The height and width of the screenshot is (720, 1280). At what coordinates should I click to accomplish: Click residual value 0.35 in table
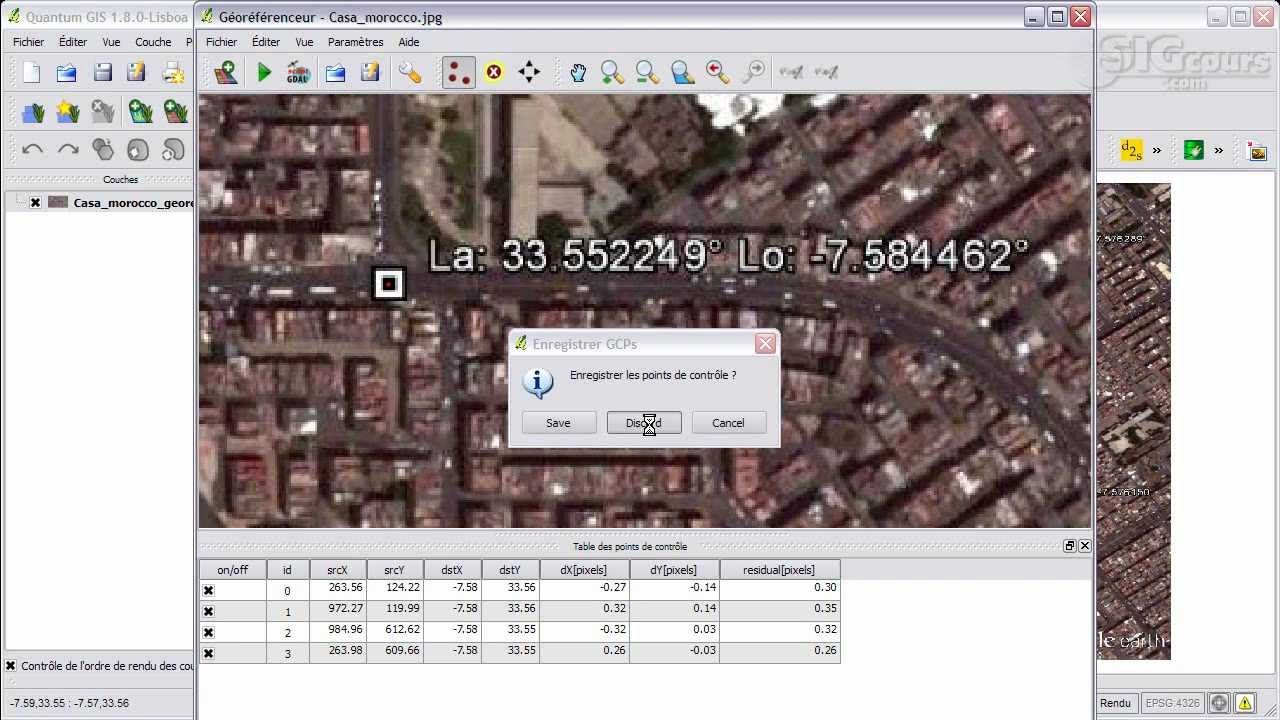pos(779,612)
